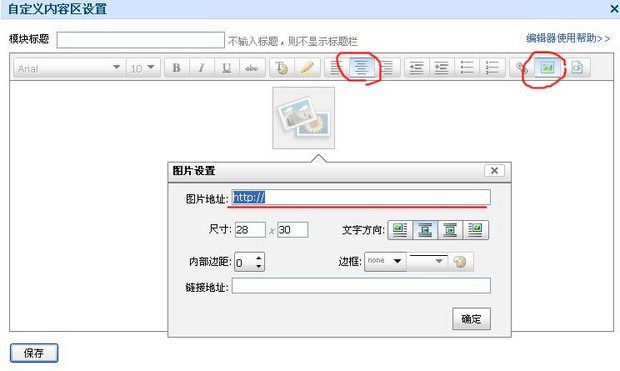Click the image width field 28

(x=250, y=230)
